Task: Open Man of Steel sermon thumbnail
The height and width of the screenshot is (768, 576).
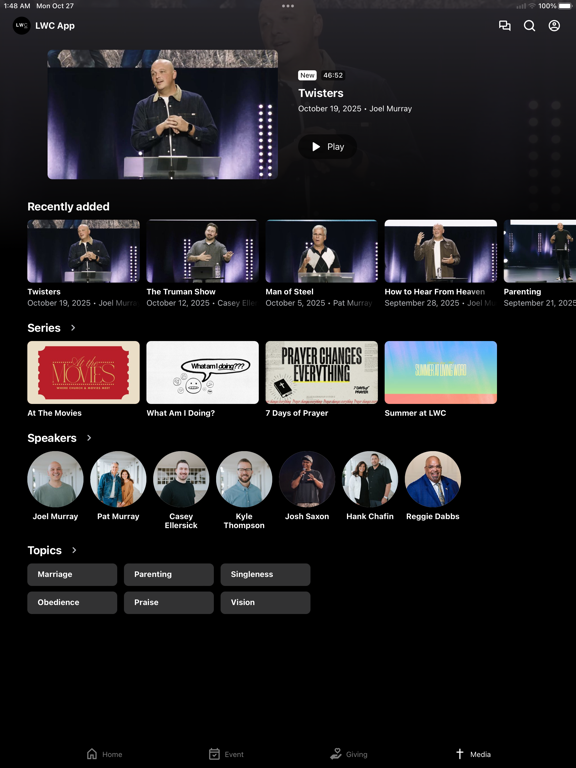Action: [x=321, y=251]
